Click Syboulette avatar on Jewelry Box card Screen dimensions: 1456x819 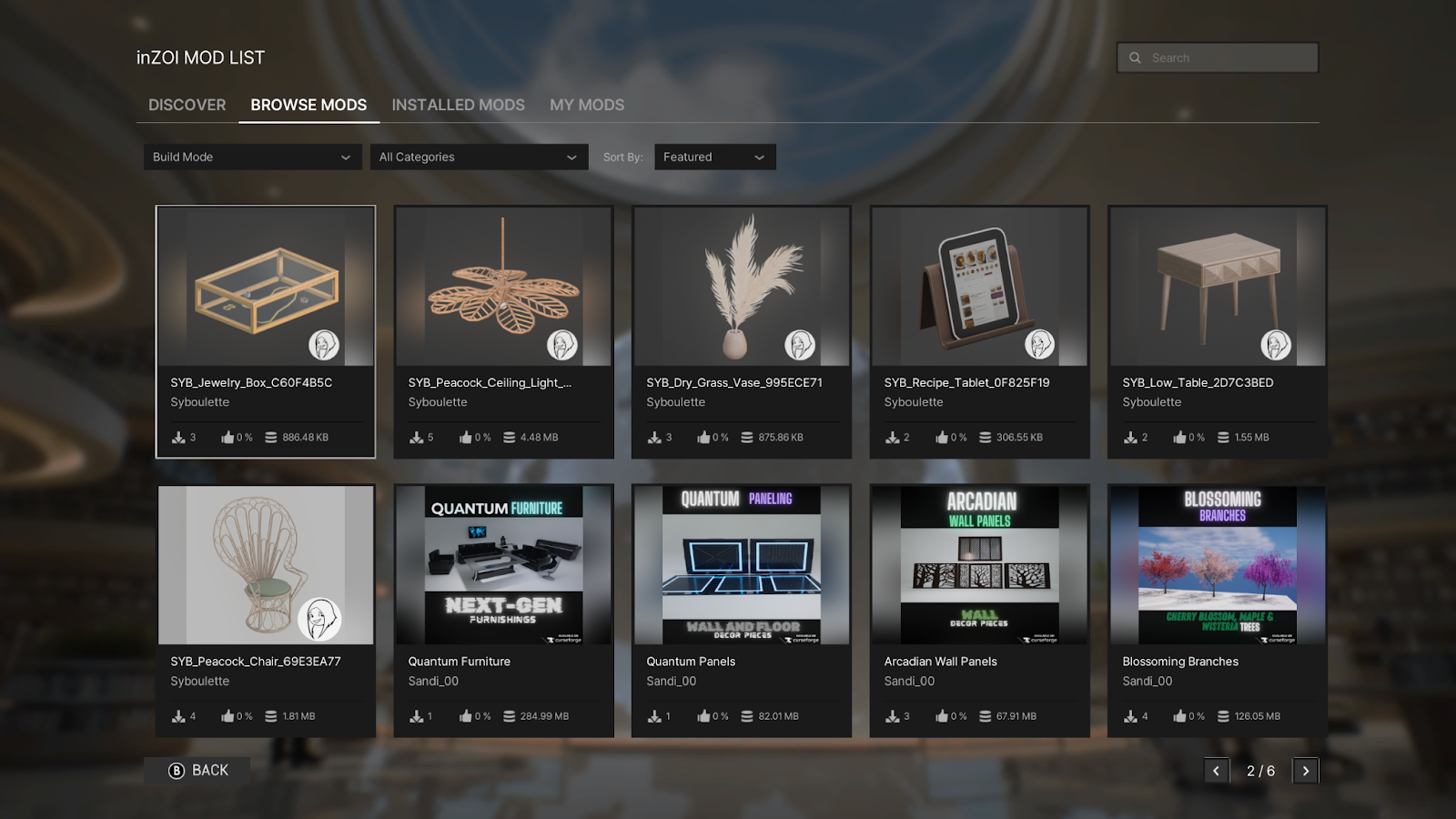click(324, 345)
